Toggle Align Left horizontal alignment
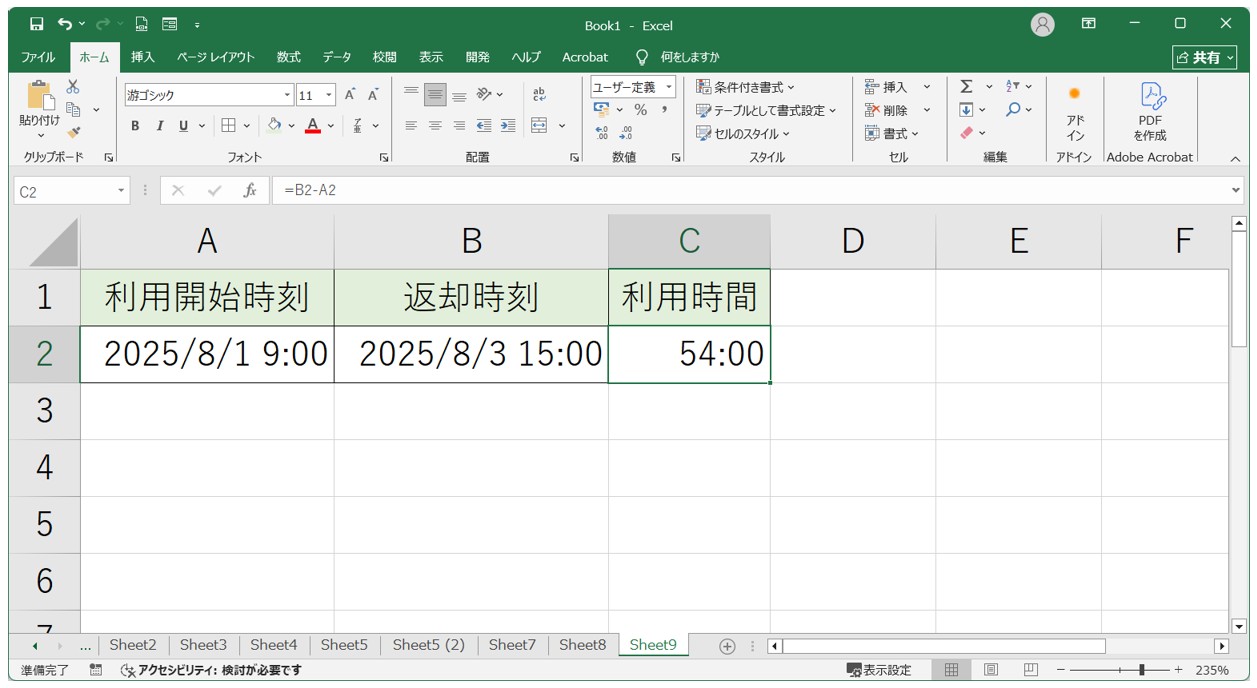 411,126
